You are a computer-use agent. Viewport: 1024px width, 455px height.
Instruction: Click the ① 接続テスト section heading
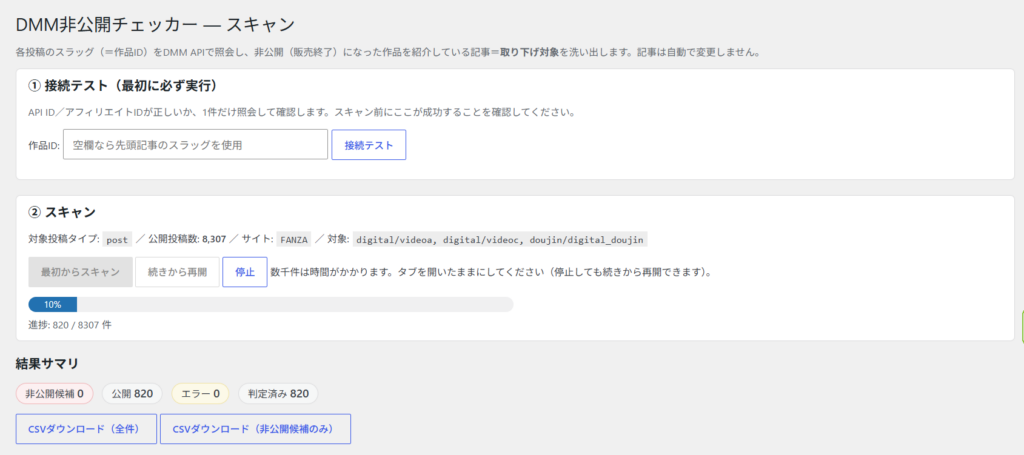click(122, 86)
